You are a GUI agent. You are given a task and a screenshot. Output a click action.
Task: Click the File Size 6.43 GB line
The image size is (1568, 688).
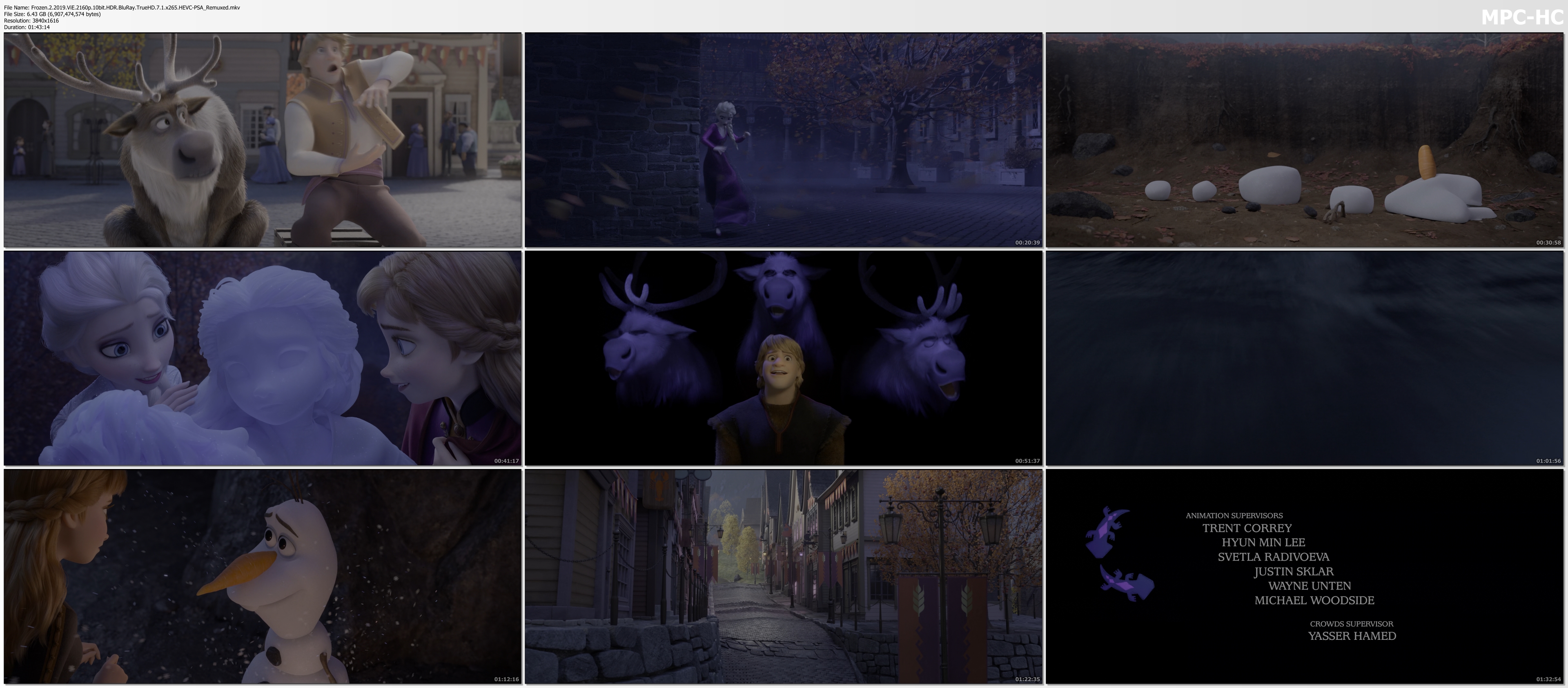tap(52, 14)
